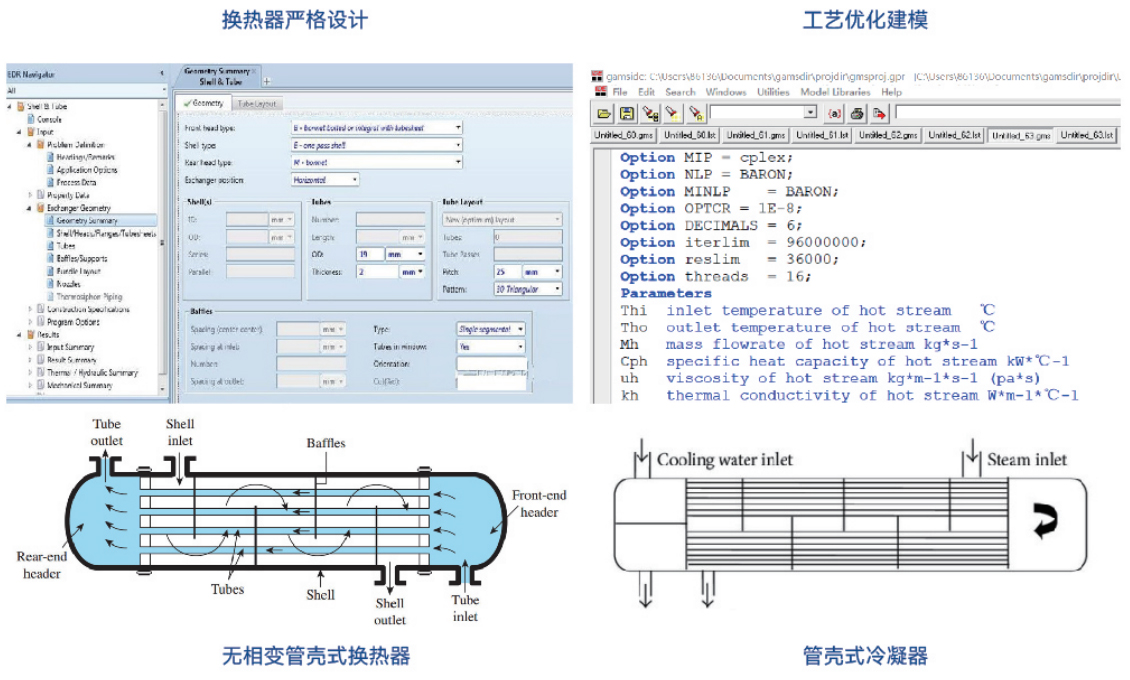Open the Utilities menu in GAMS IDE
The width and height of the screenshot is (1130, 680).
[772, 92]
